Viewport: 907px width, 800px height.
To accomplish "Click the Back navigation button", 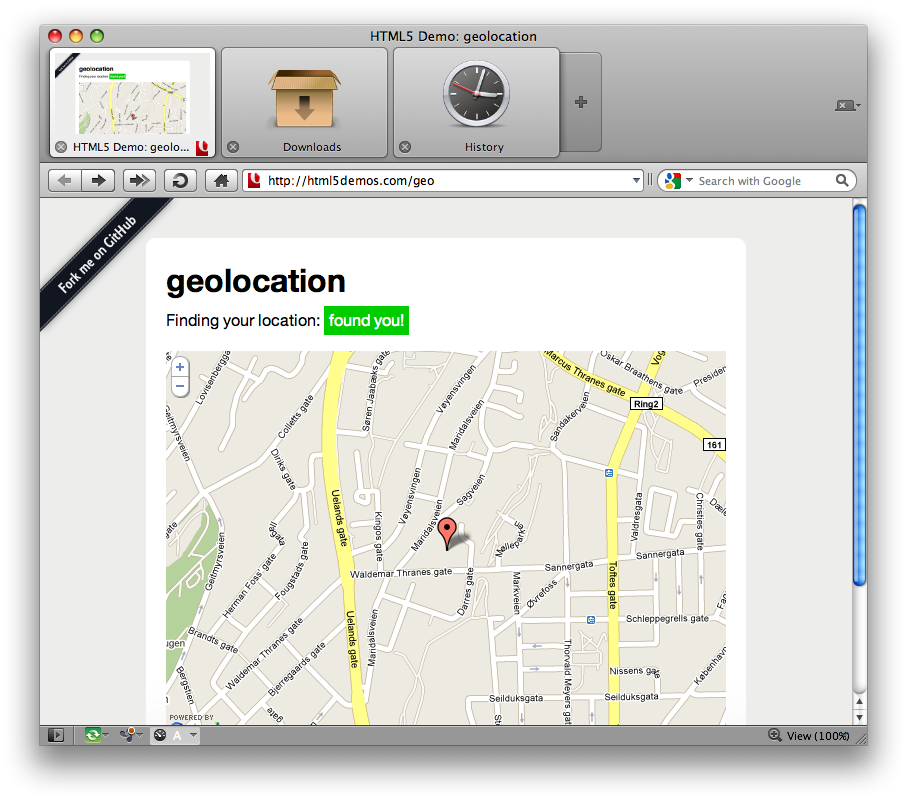I will [64, 181].
